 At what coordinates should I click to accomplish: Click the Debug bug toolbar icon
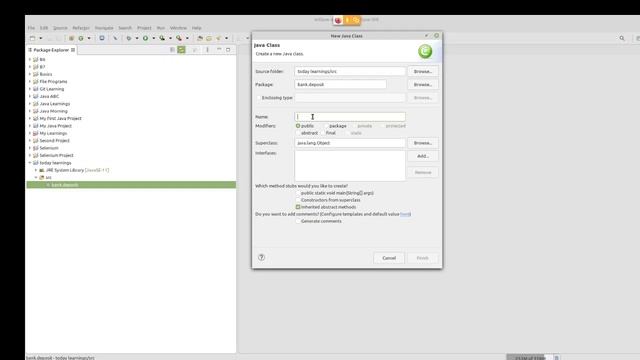pos(129,38)
